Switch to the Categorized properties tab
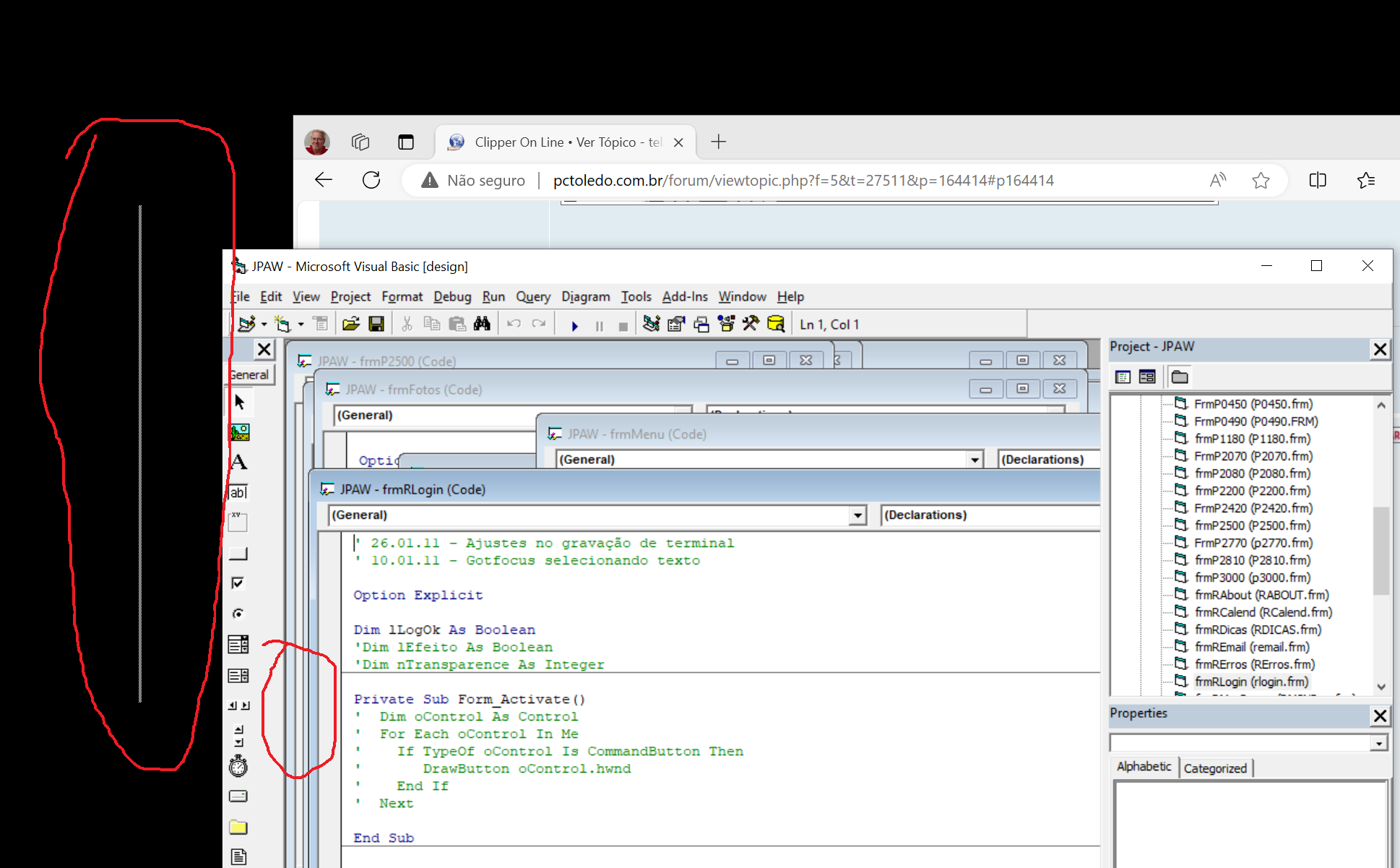The image size is (1400, 868). click(1215, 768)
